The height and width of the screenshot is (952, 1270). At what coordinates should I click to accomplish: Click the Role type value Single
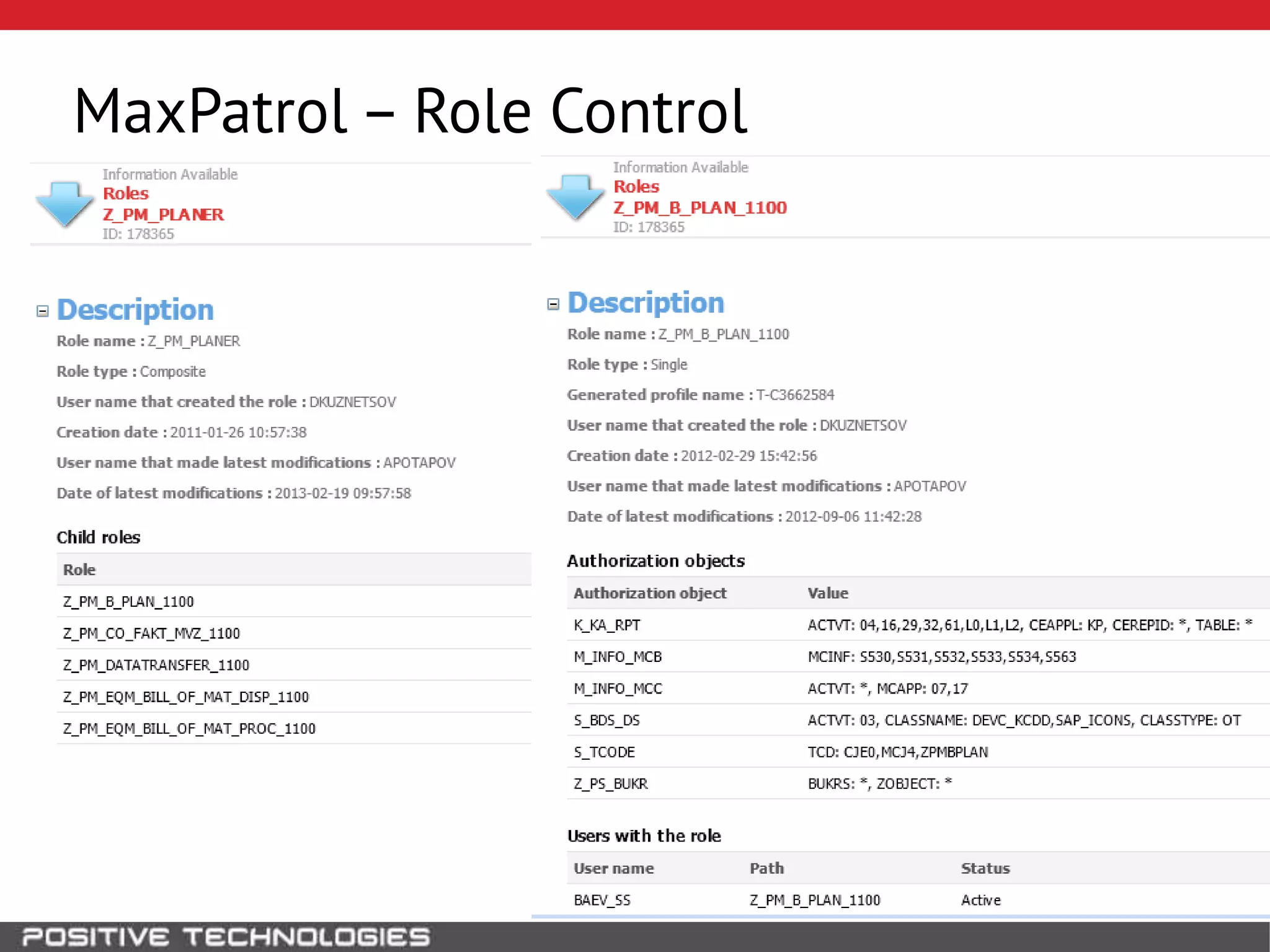(669, 364)
